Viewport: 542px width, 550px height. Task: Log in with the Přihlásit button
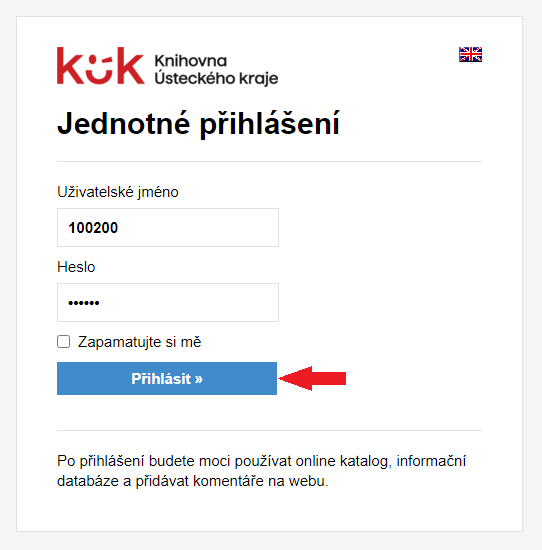click(x=167, y=378)
